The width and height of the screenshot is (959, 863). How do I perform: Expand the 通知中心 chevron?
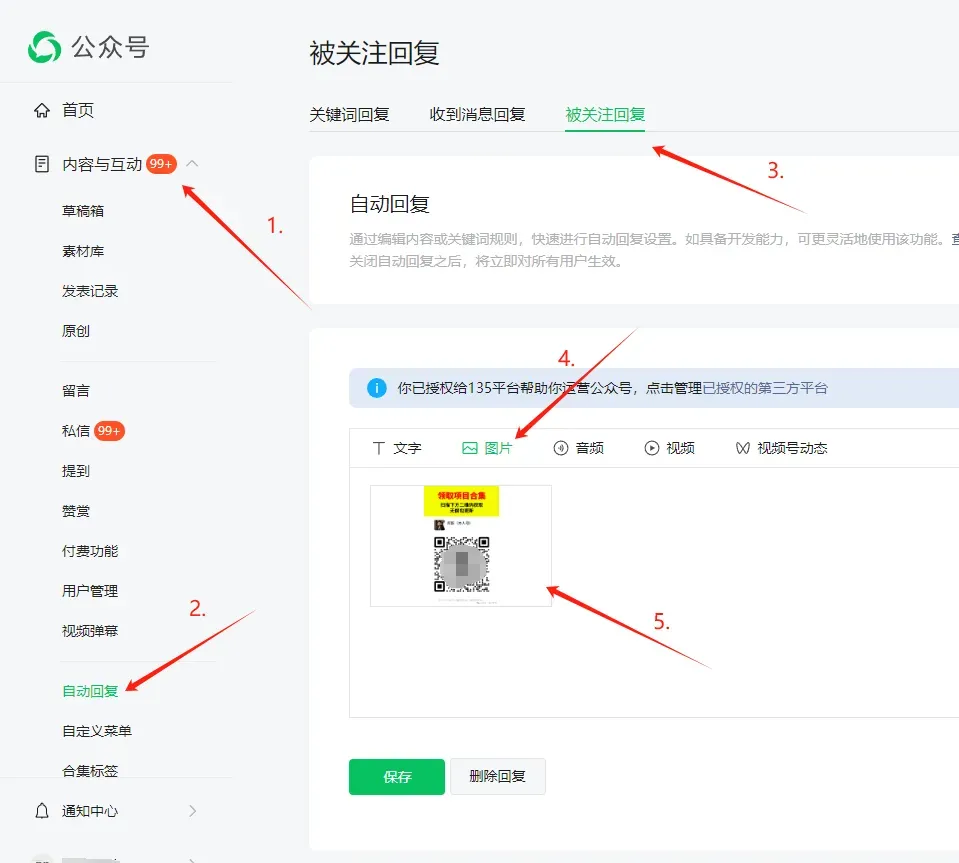(193, 811)
